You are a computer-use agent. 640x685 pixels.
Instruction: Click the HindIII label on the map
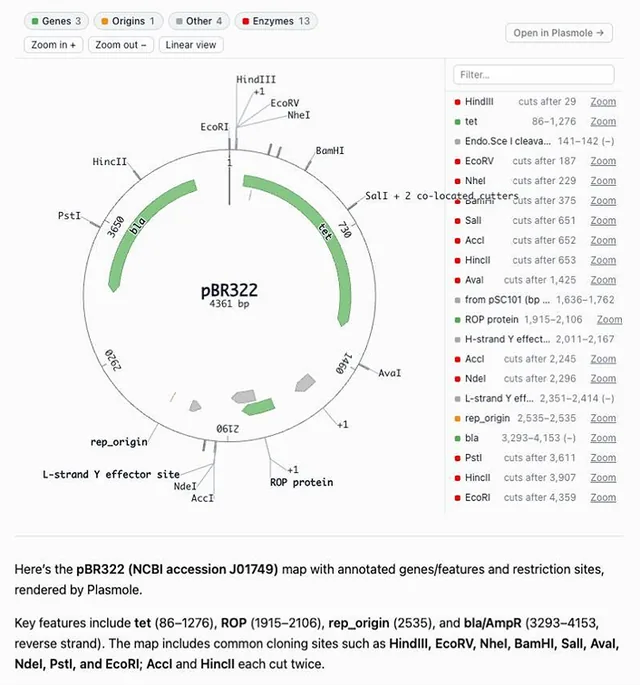[x=256, y=80]
